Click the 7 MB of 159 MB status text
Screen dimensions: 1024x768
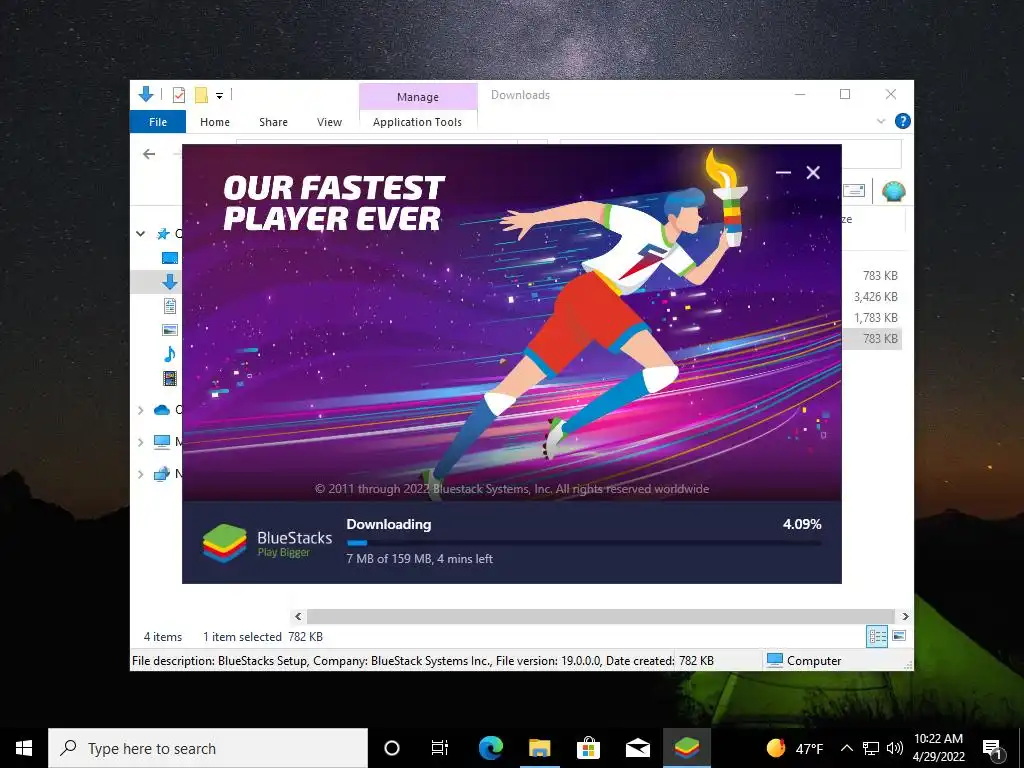coord(419,558)
